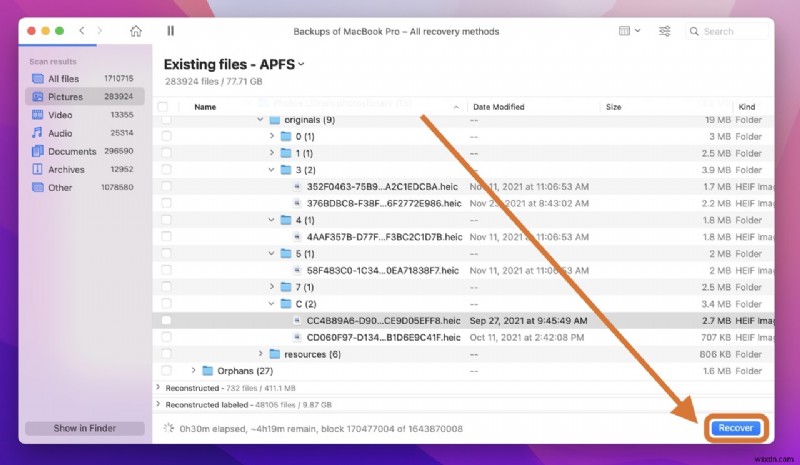Open the Home screen icon
Viewport: 800px width, 465px height.
[136, 31]
